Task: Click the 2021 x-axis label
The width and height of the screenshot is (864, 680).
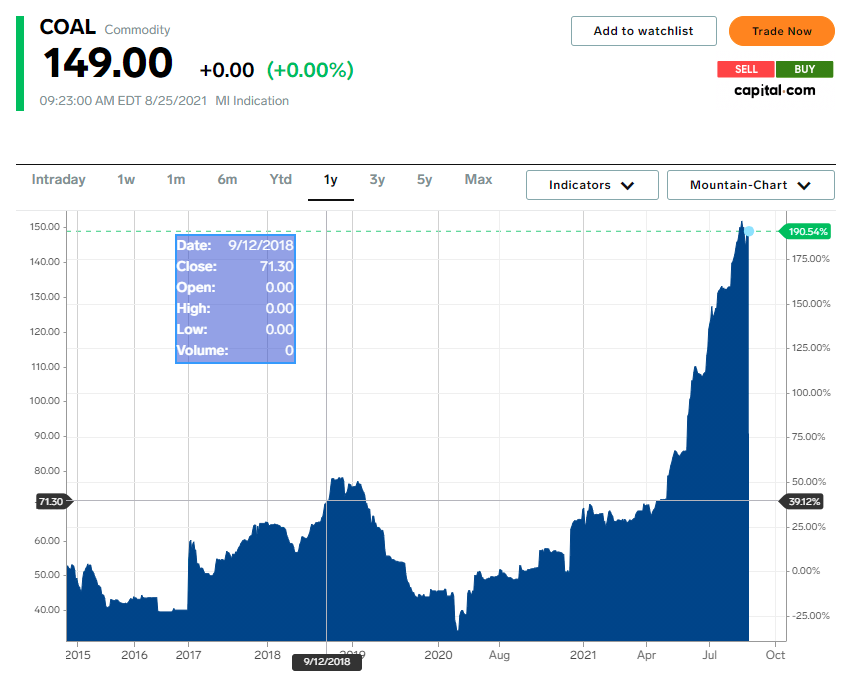Action: pos(583,655)
